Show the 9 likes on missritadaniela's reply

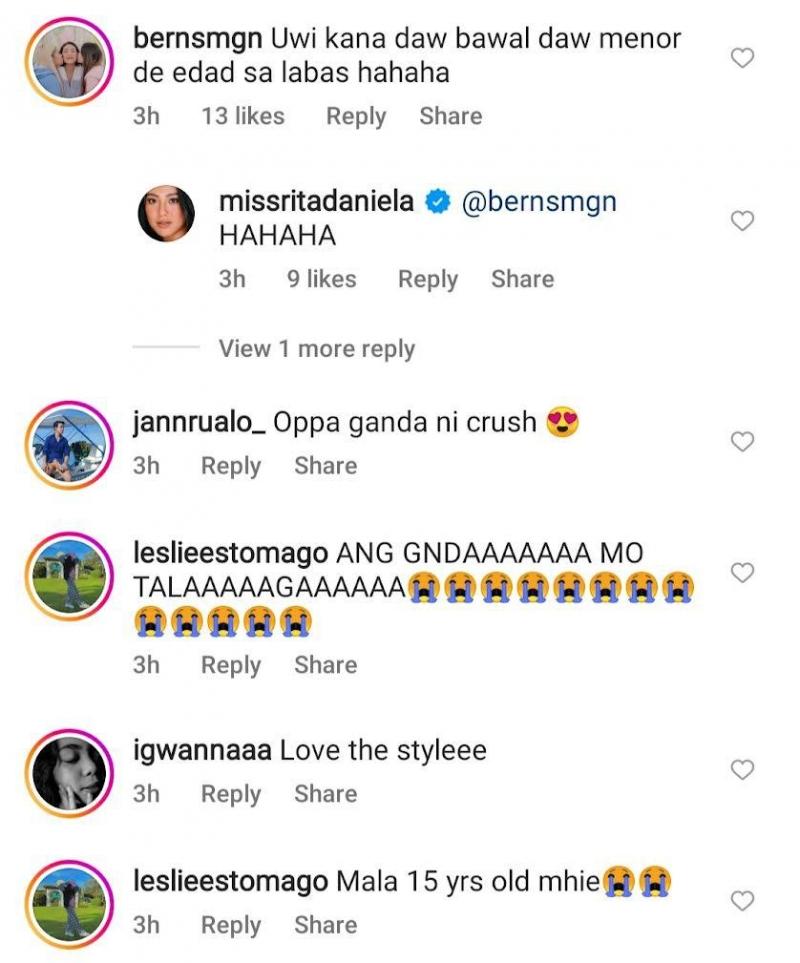coord(321,280)
